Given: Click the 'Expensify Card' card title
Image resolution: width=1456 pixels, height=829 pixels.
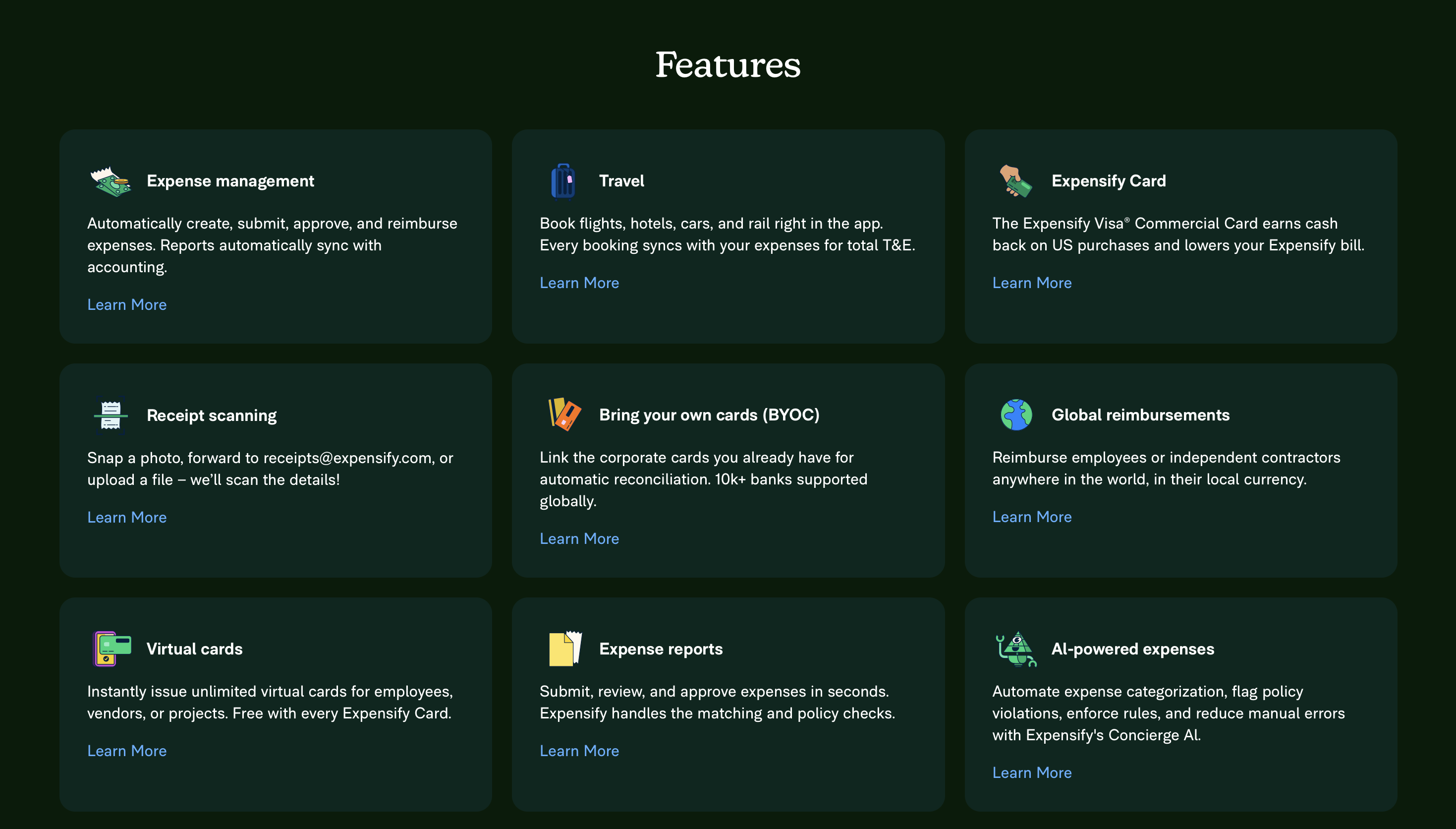Looking at the screenshot, I should click(x=1109, y=181).
